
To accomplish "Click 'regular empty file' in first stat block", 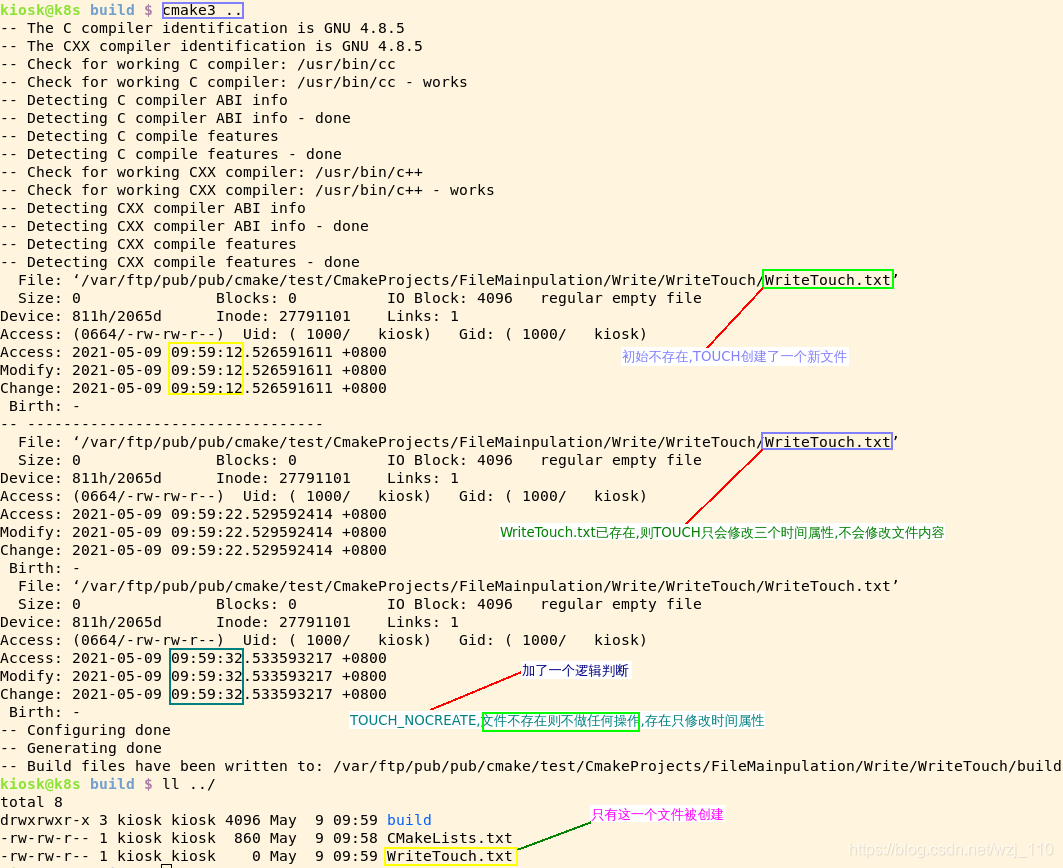I will 621,298.
